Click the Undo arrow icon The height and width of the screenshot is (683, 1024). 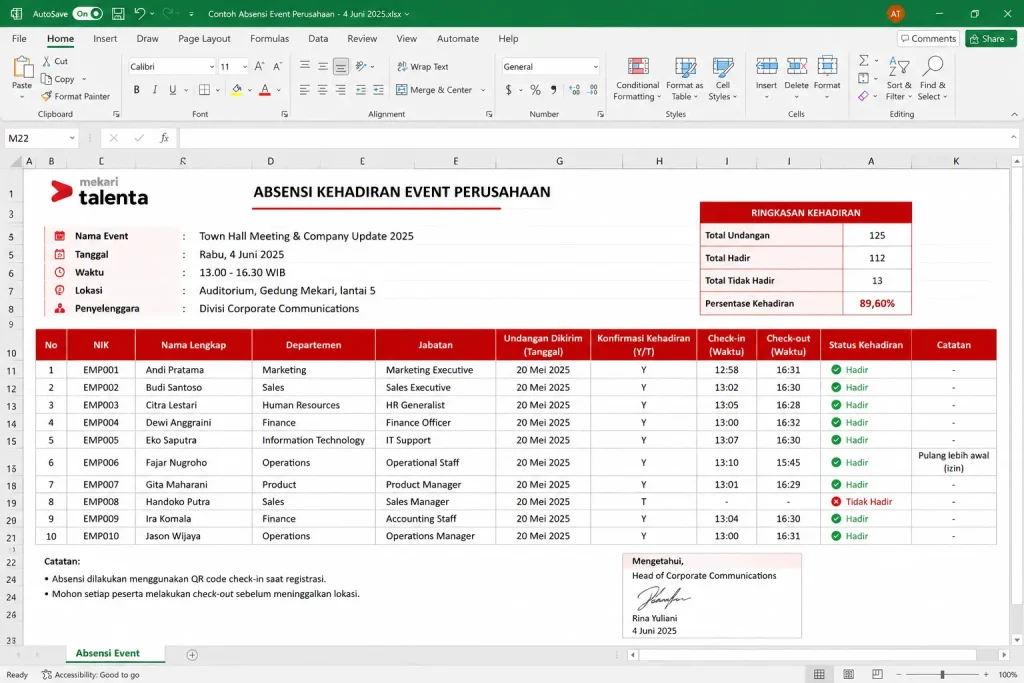tap(139, 14)
